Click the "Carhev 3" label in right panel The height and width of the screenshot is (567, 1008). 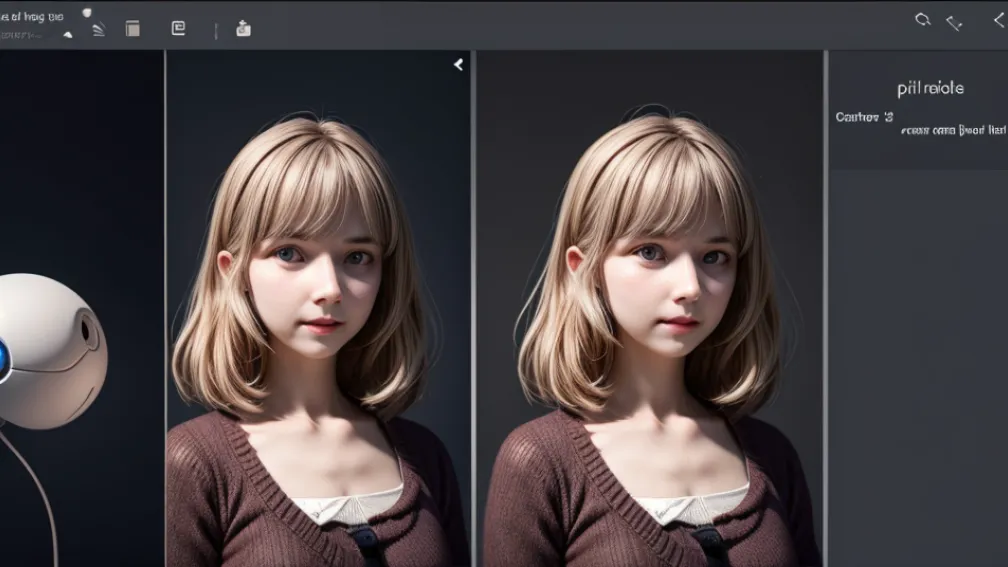864,117
